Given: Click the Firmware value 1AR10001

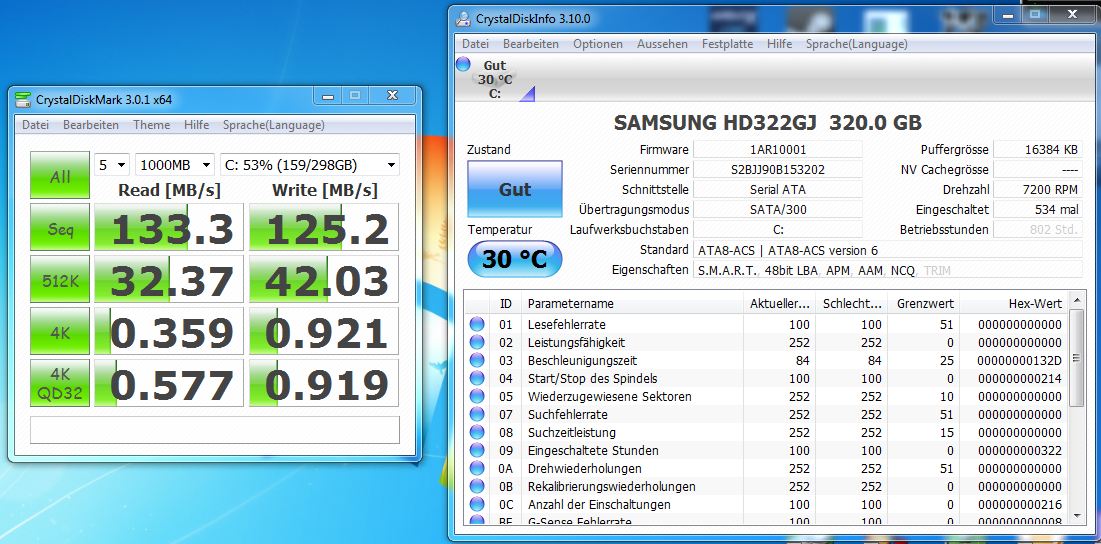Looking at the screenshot, I should click(778, 150).
